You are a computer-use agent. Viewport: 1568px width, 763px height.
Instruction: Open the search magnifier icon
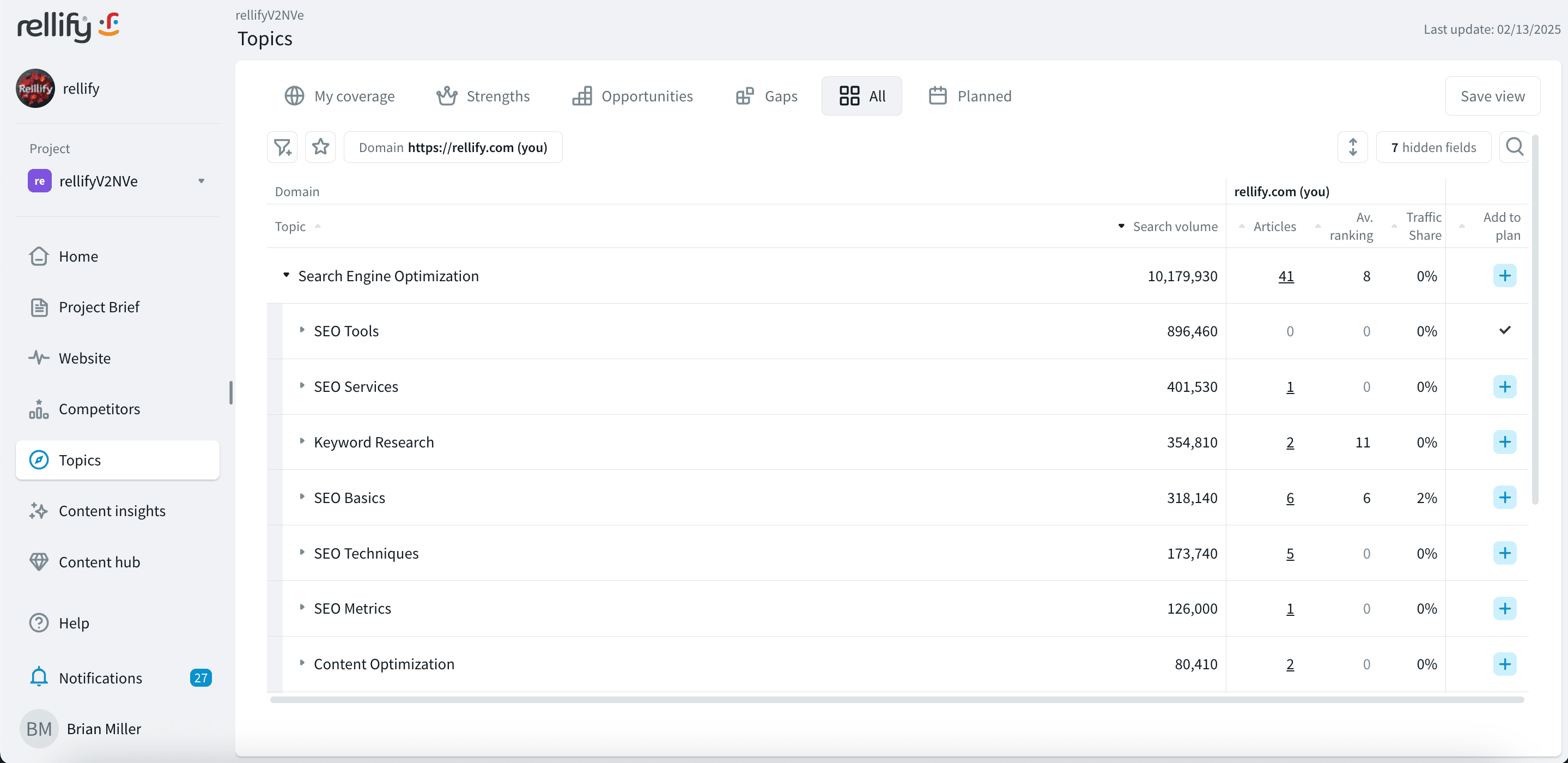tap(1514, 147)
